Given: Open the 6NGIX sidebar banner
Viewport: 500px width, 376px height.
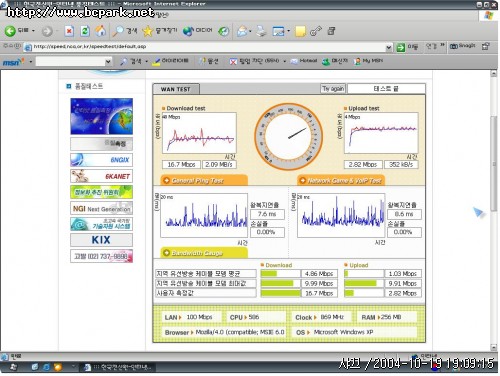Looking at the screenshot, I should [101, 160].
